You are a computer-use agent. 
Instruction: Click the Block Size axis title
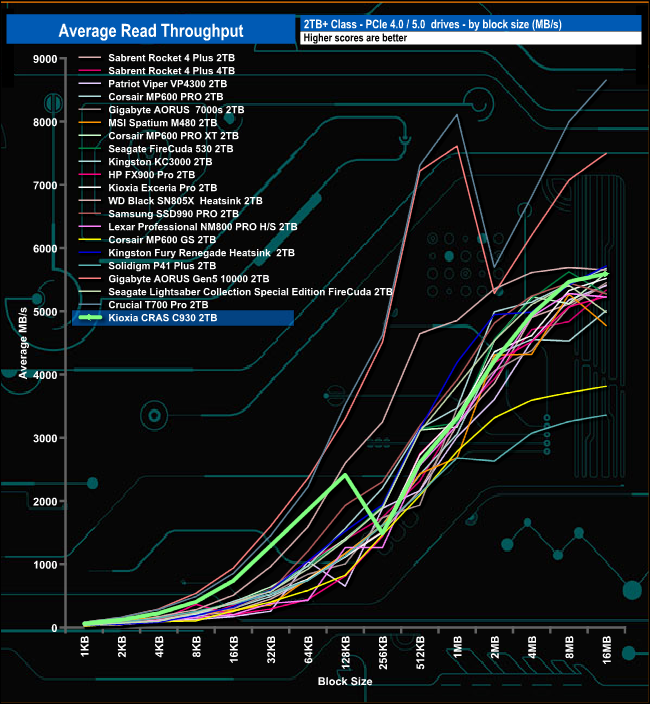point(345,681)
